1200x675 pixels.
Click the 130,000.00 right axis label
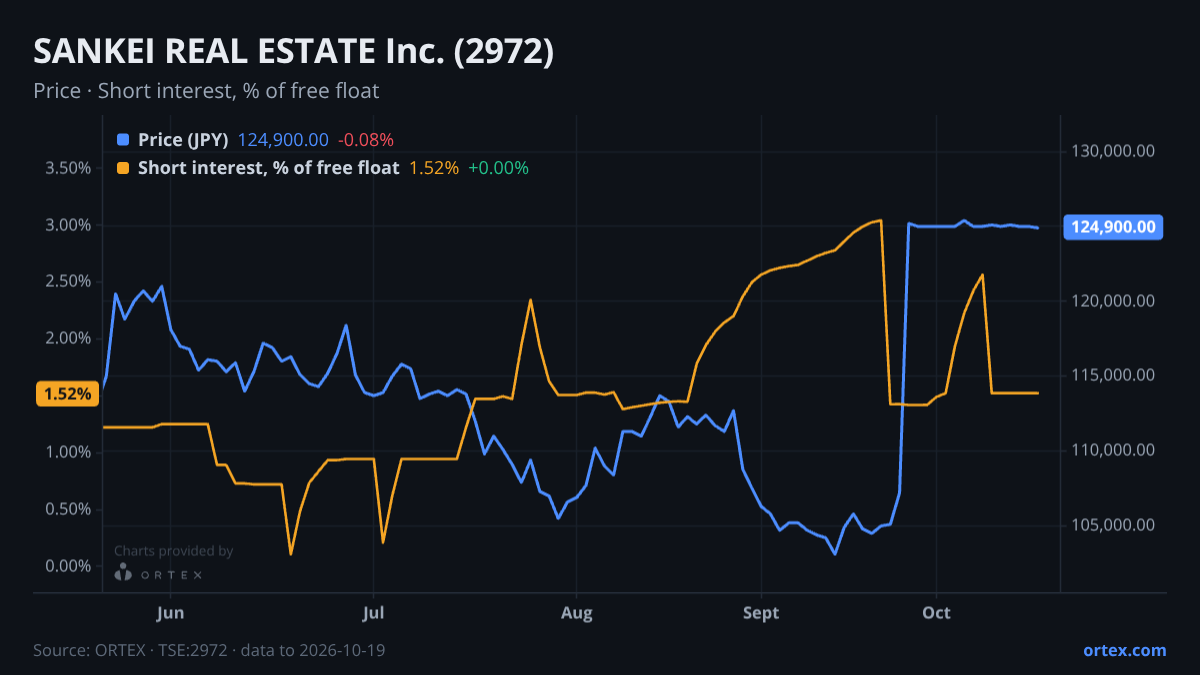click(x=1114, y=151)
